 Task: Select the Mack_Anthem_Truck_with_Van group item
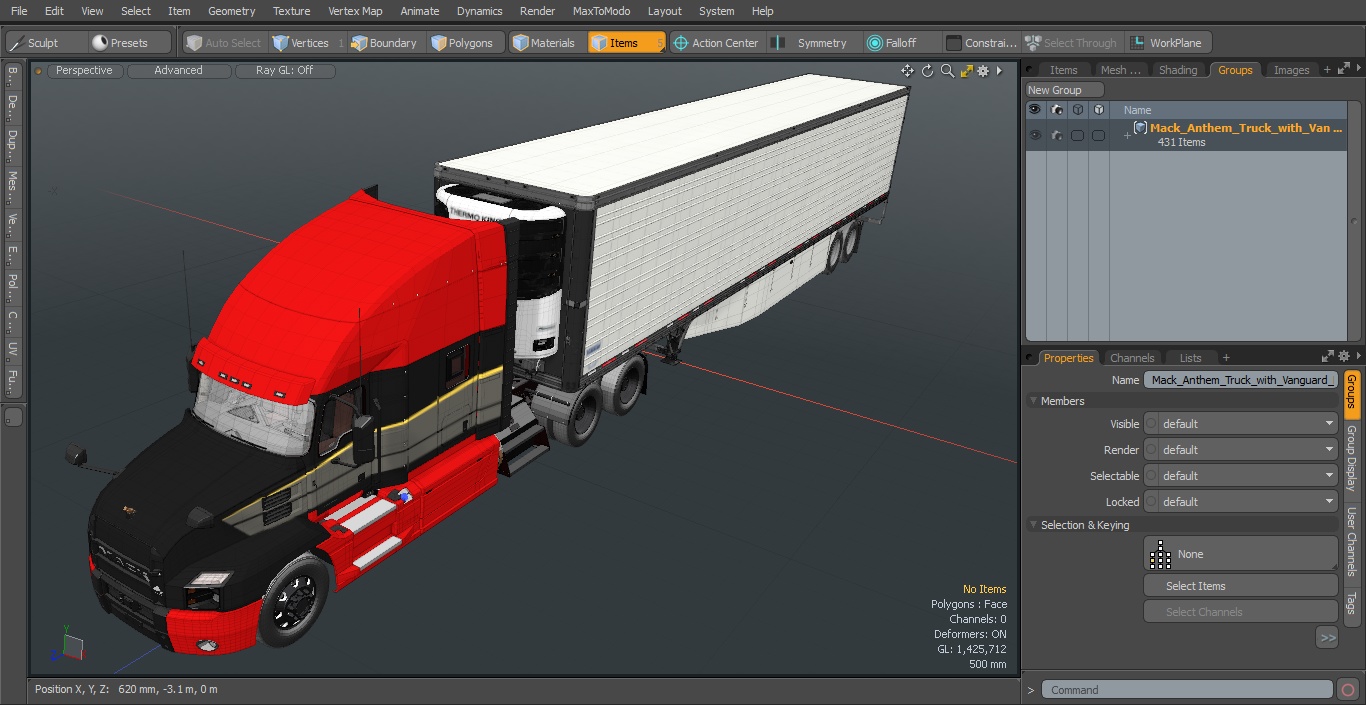tap(1246, 128)
